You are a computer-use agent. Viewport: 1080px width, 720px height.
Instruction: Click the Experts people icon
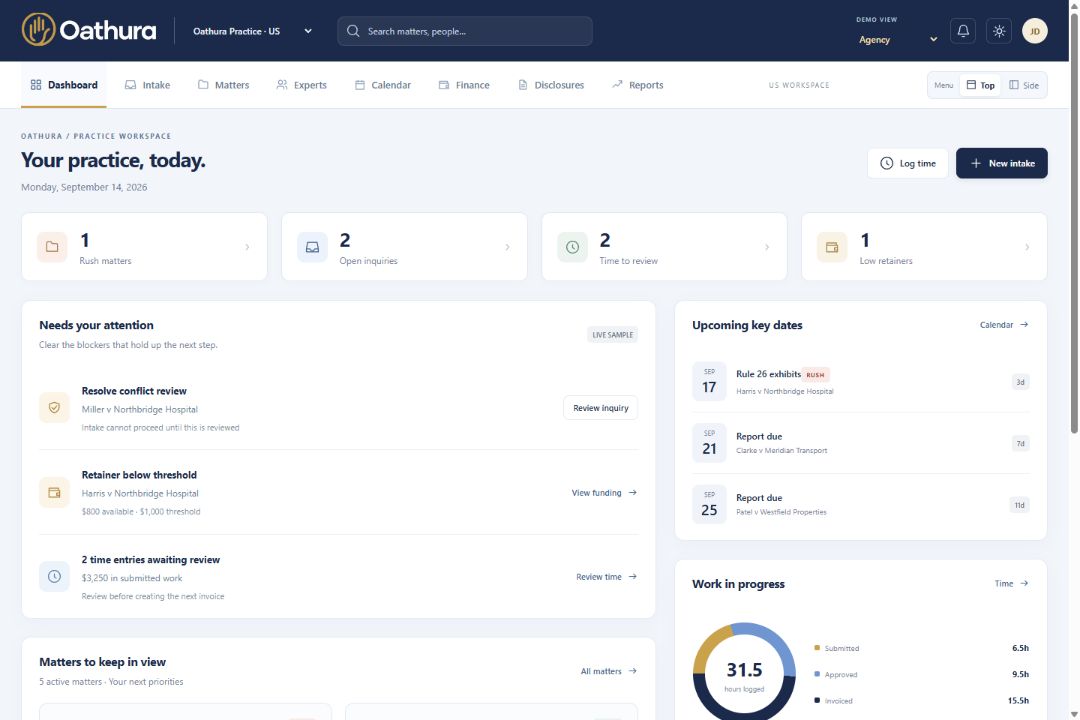(x=282, y=85)
